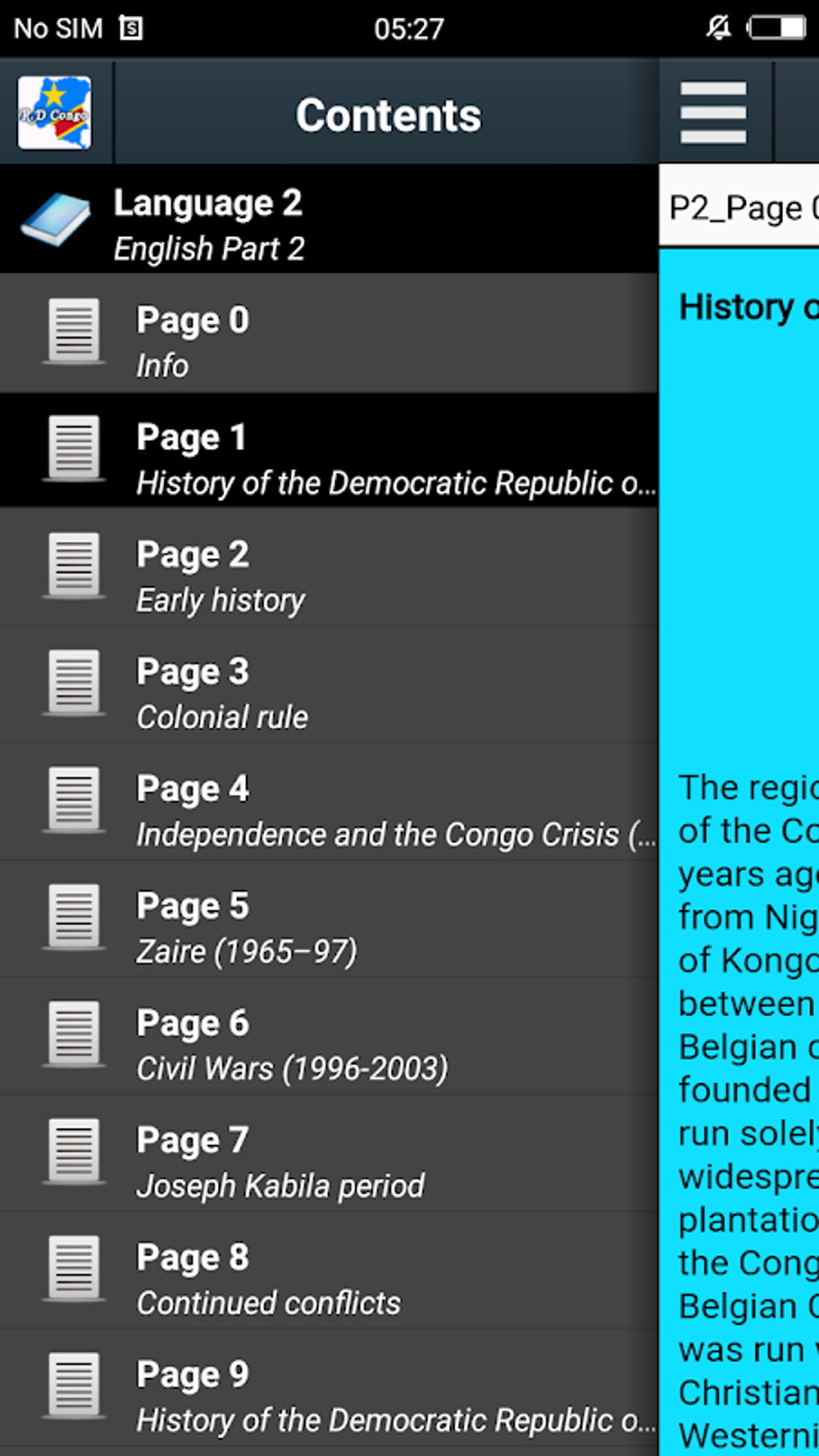Tap the document icon beside Page 9
819x1456 pixels.
(74, 1387)
